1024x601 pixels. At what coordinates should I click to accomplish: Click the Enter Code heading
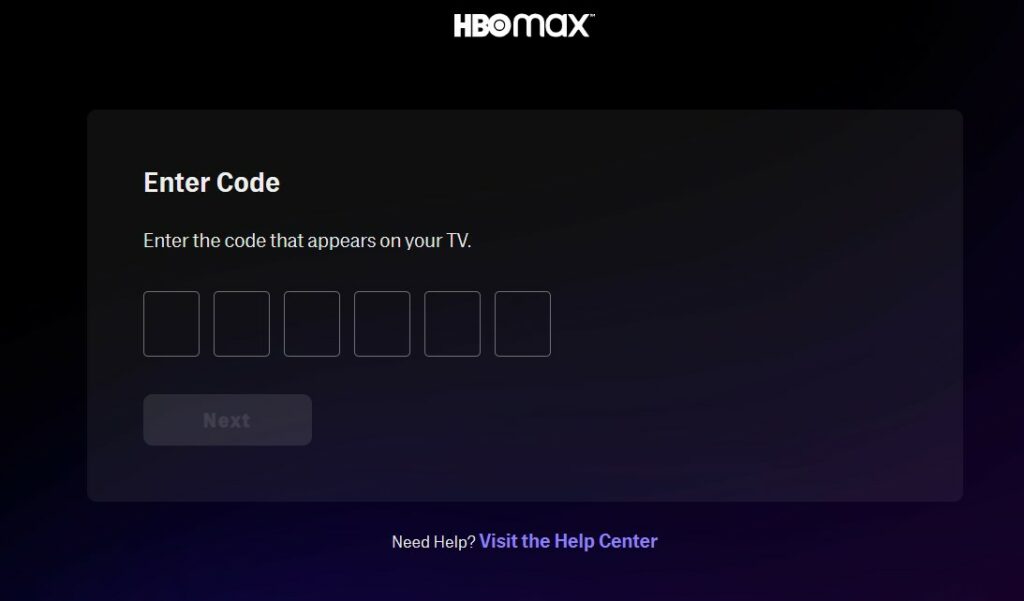(x=212, y=182)
